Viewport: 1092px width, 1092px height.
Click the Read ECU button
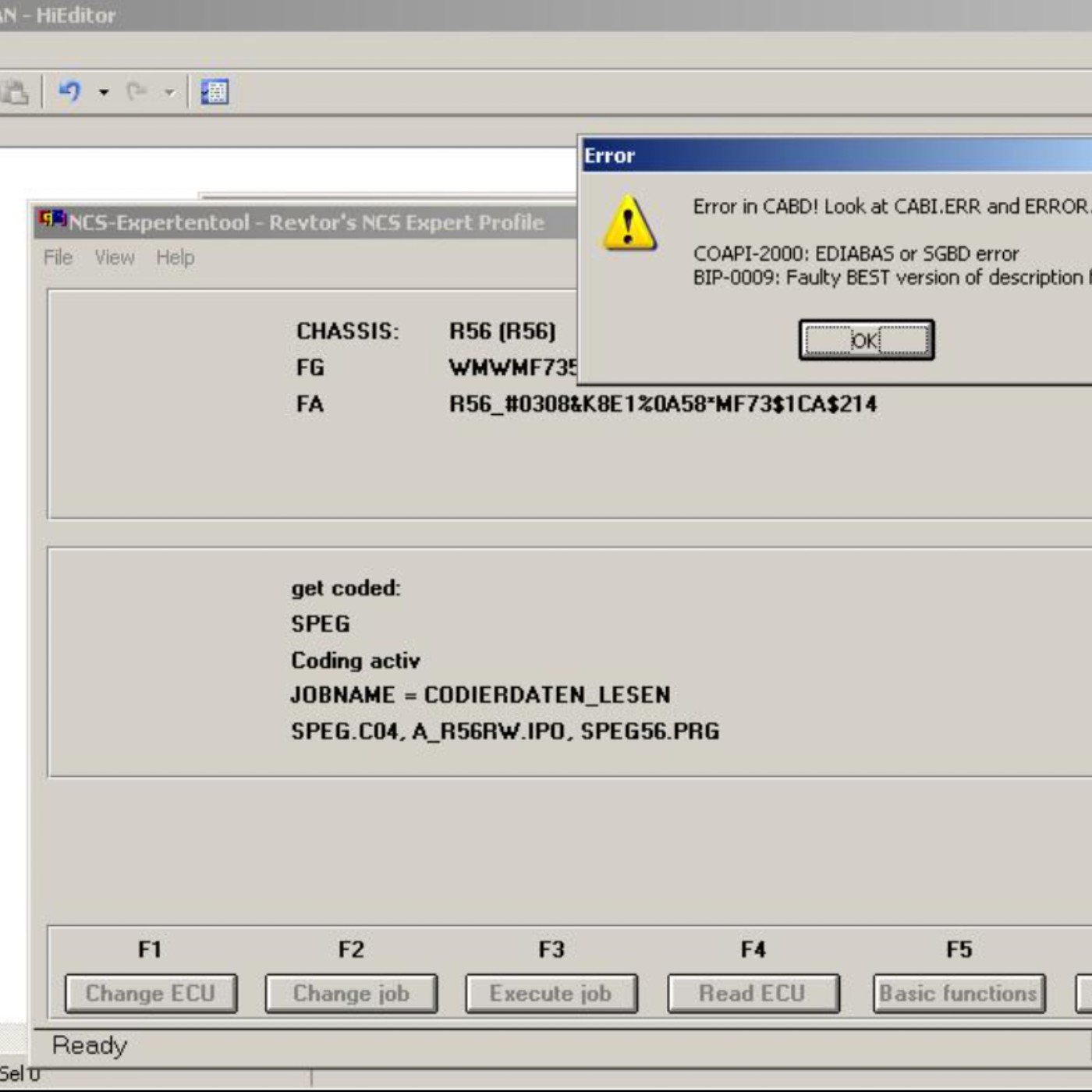click(x=753, y=993)
